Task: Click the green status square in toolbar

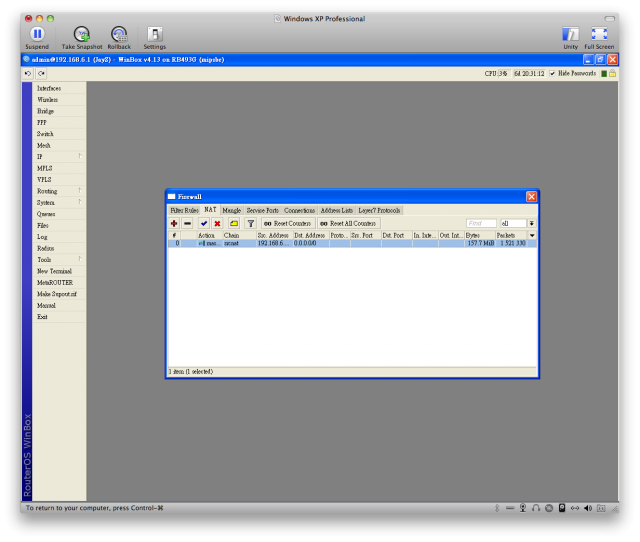Action: (x=604, y=73)
